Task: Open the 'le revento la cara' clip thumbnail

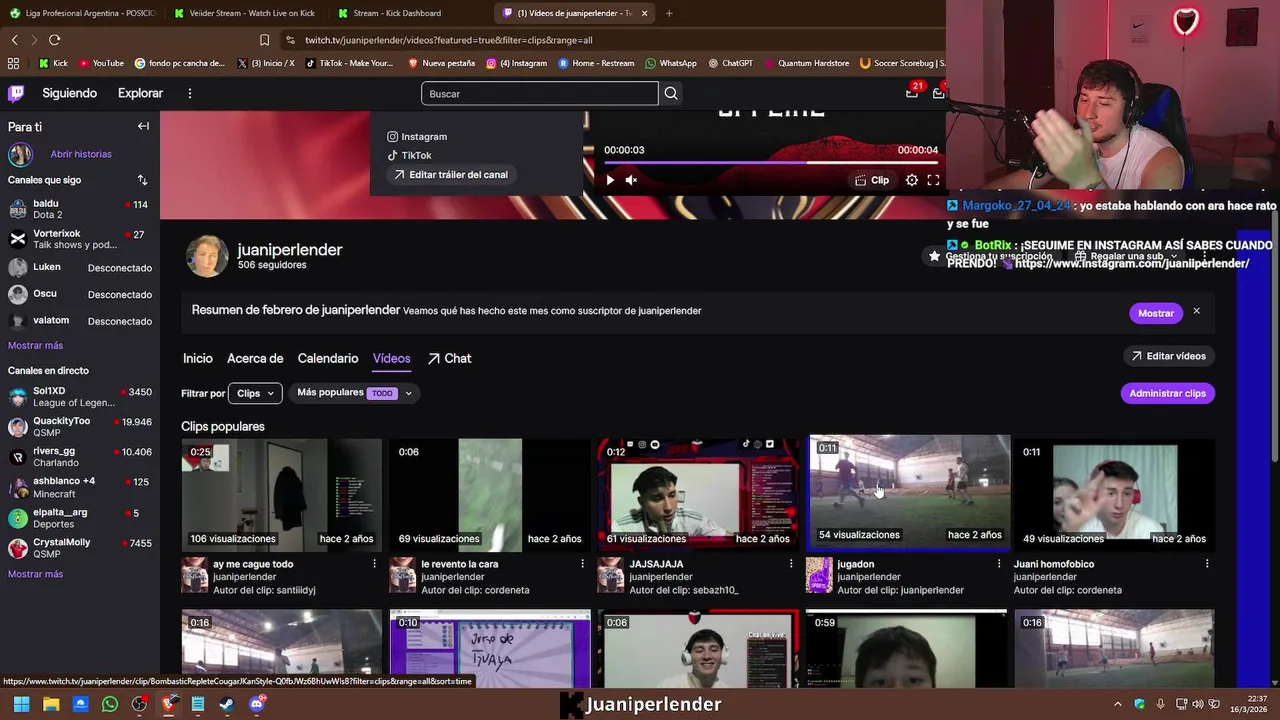Action: [x=490, y=495]
